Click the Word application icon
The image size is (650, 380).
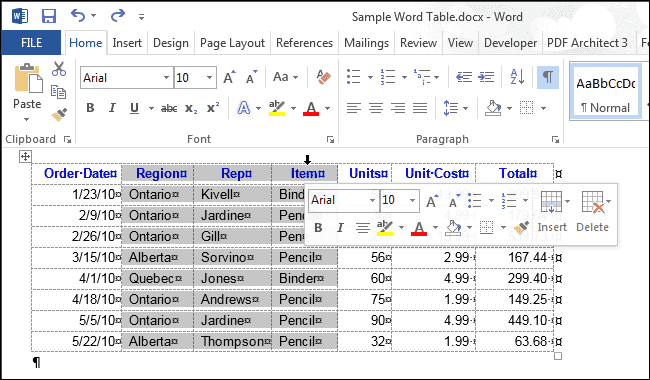[x=19, y=16]
